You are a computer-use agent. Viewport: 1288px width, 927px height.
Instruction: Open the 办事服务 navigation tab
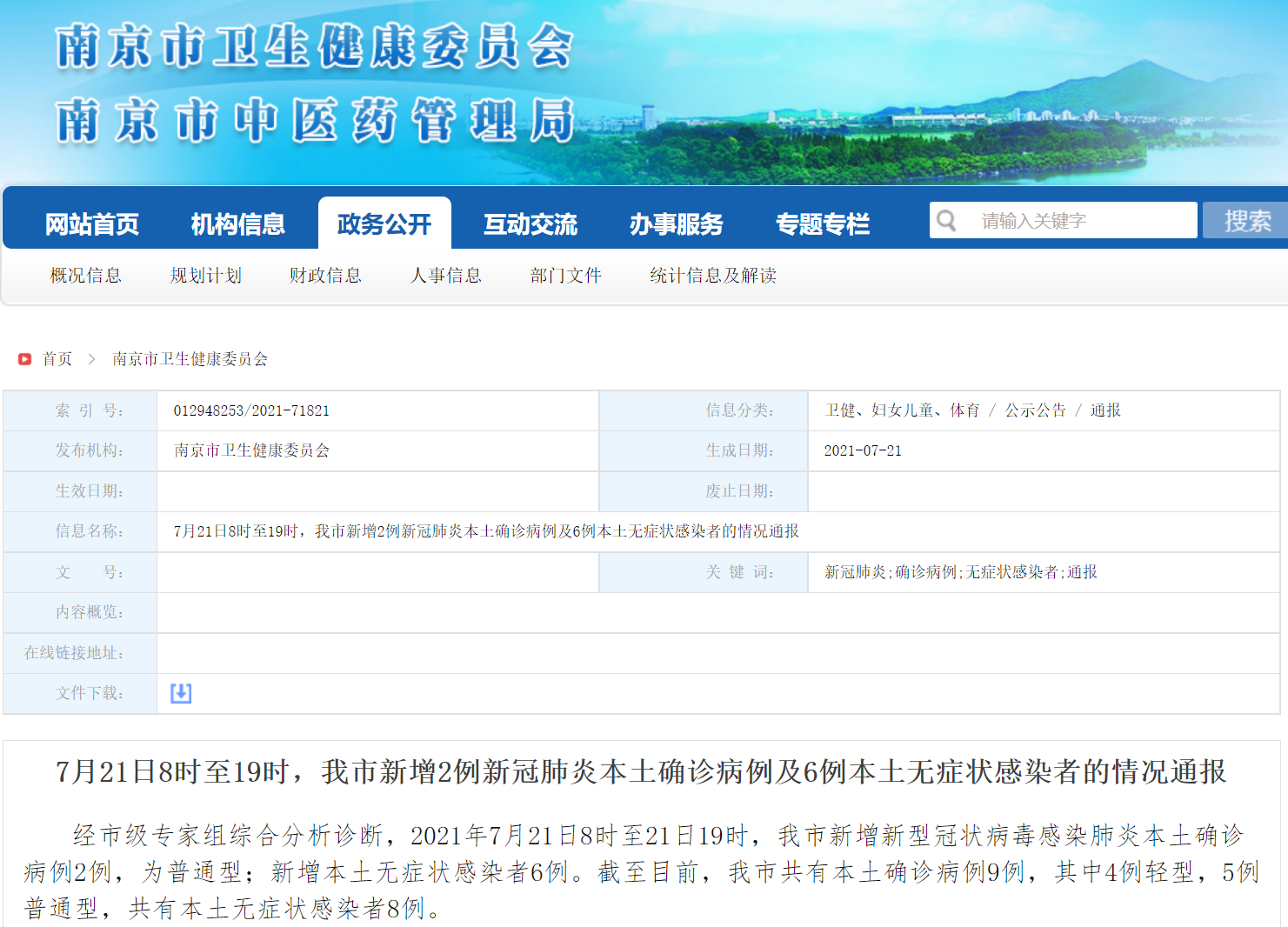677,224
